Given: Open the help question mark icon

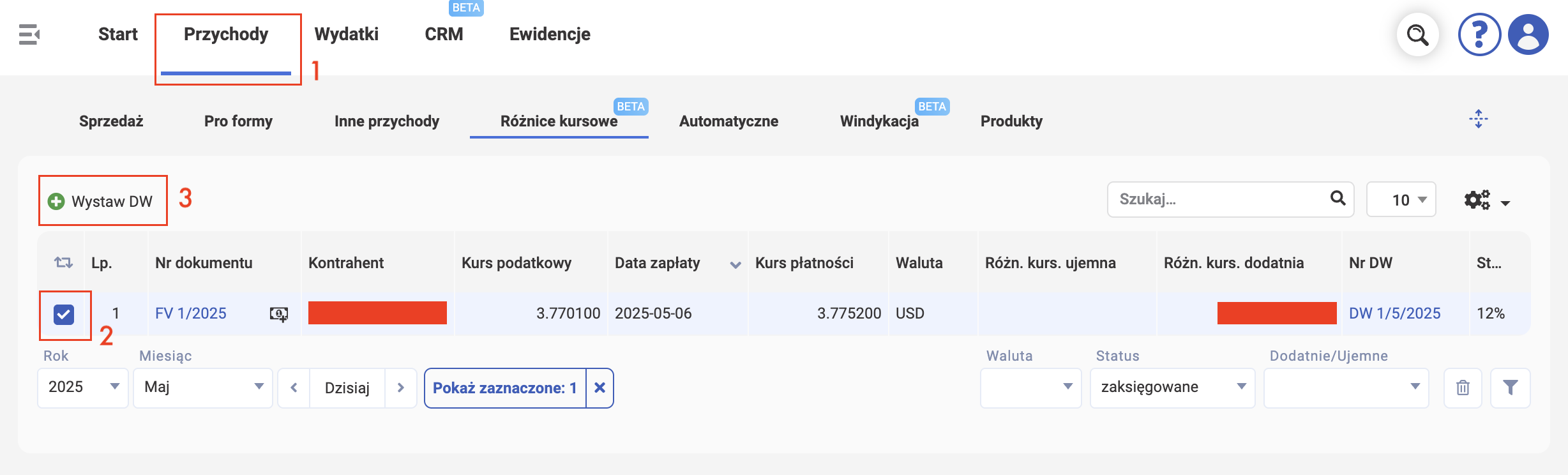Looking at the screenshot, I should pyautogui.click(x=1479, y=34).
